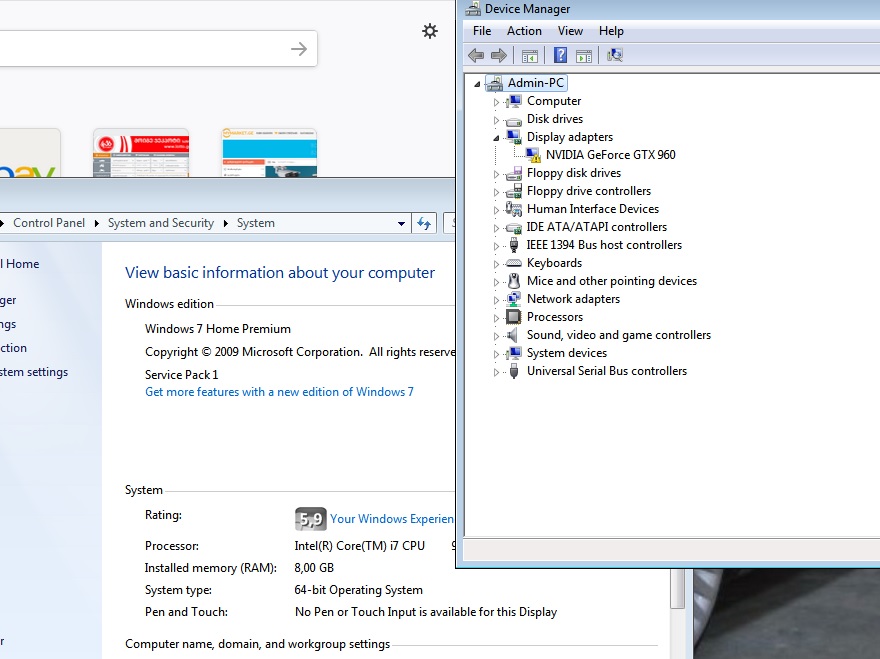This screenshot has height=659, width=880.
Task: Click the Back arrow in Device Manager toolbar
Action: coord(476,56)
